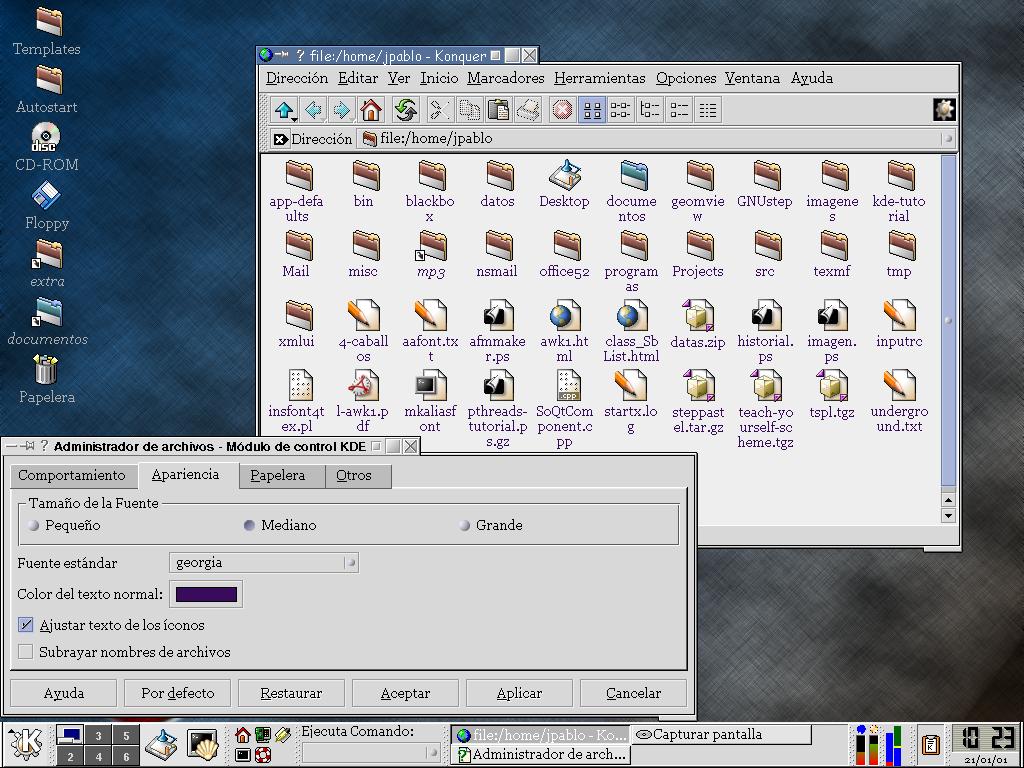The width and height of the screenshot is (1024, 768).
Task: Open the normal text color swatch
Action: coord(206,594)
